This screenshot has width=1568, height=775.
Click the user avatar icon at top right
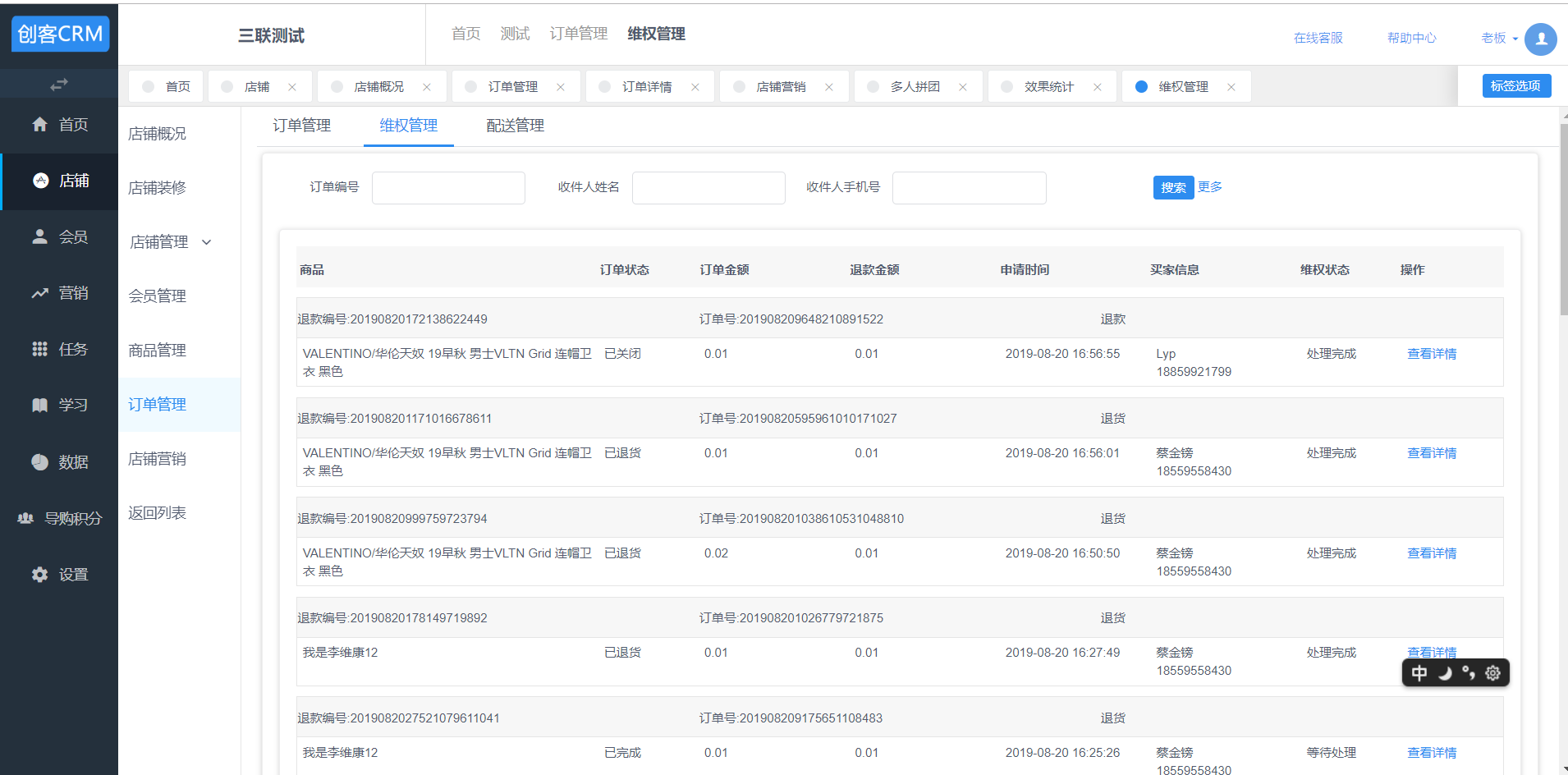pyautogui.click(x=1540, y=39)
